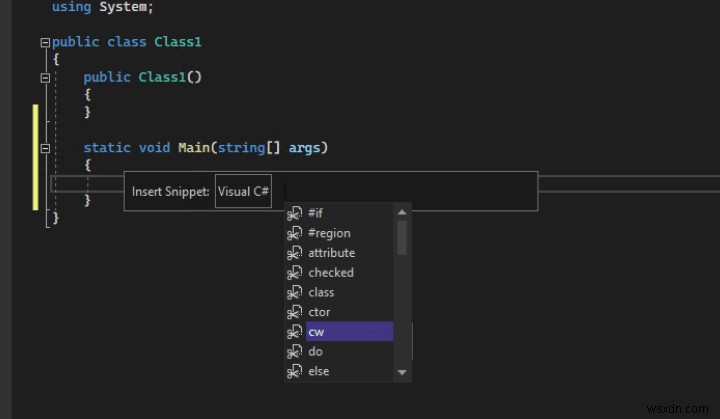The width and height of the screenshot is (720, 419).
Task: Click the snippet icon next to checked
Action: click(294, 272)
